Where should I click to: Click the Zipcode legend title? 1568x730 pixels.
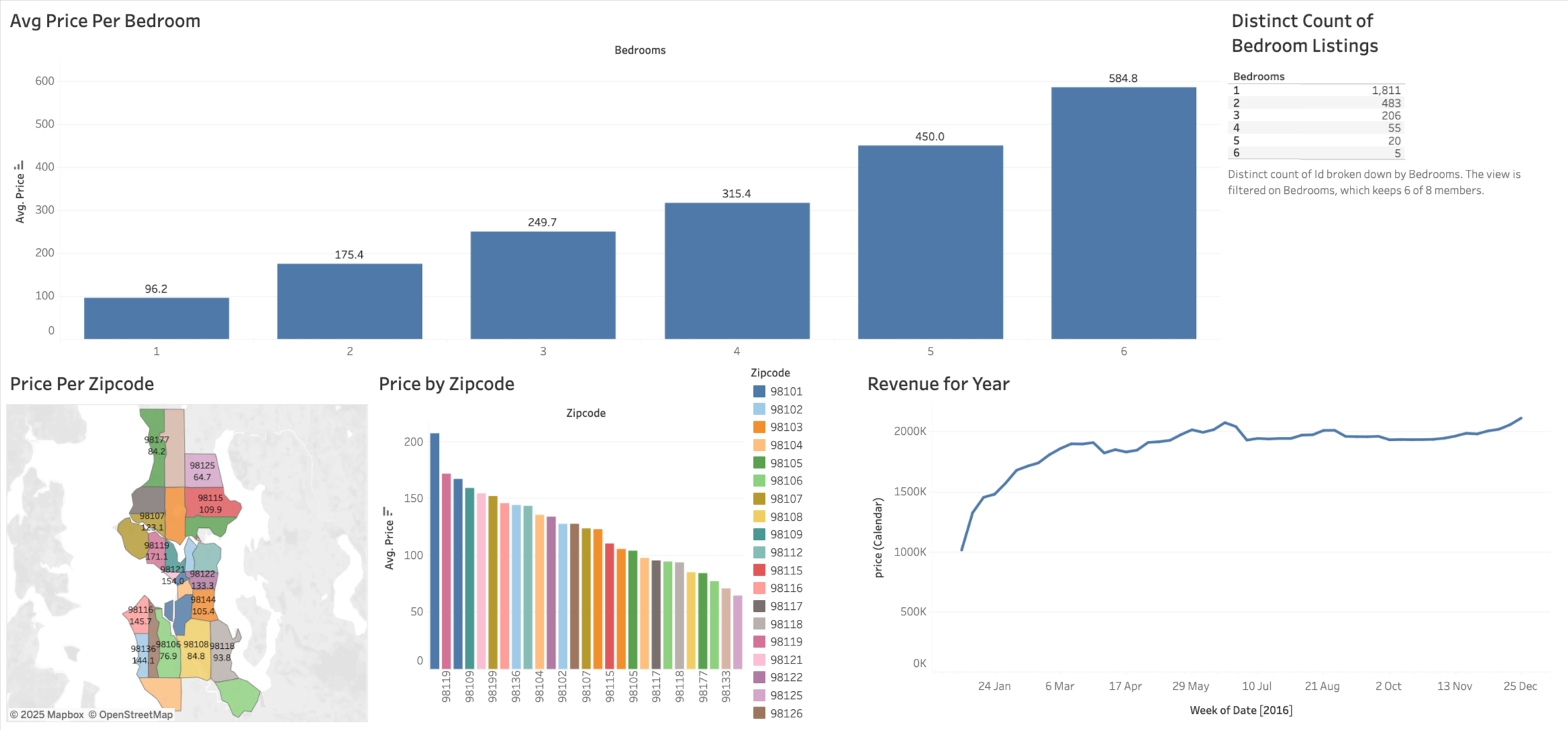point(769,373)
